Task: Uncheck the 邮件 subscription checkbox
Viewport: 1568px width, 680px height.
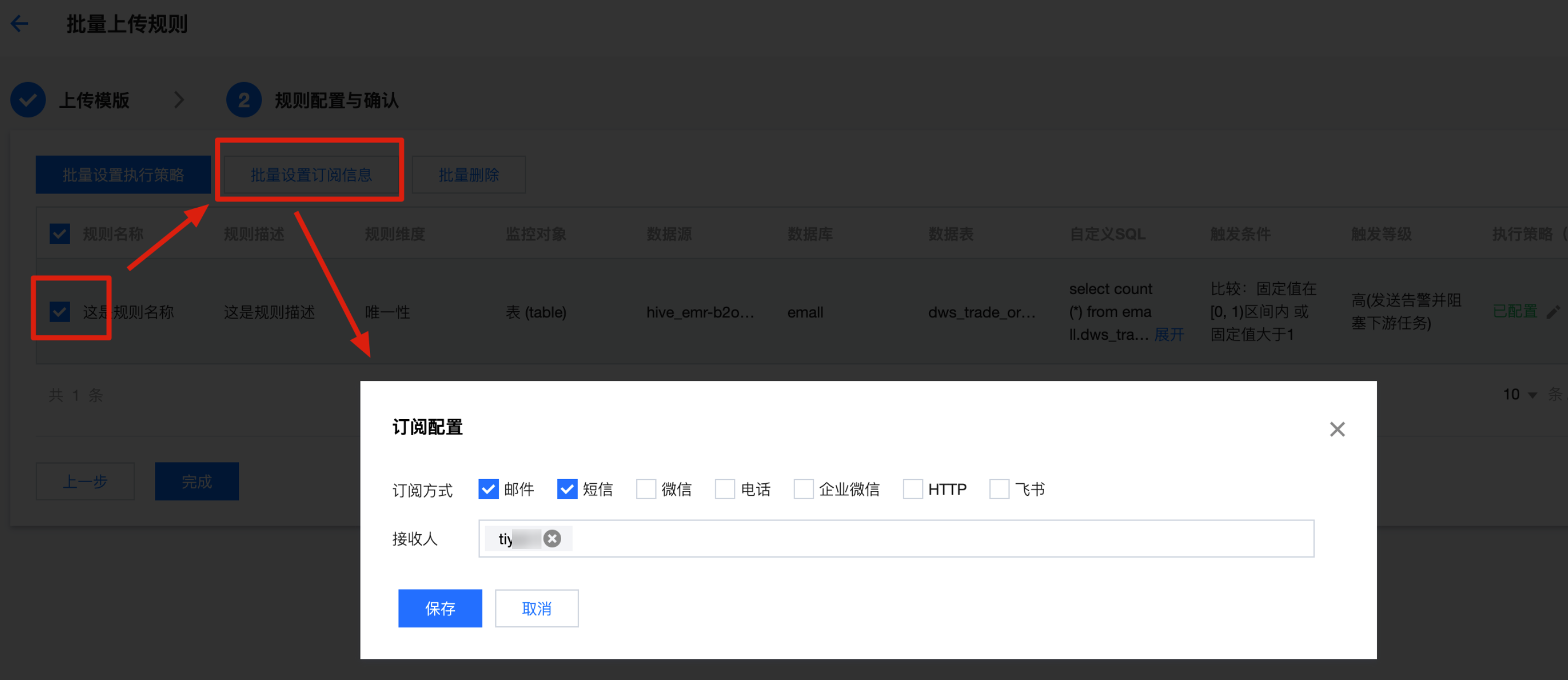Action: tap(488, 489)
